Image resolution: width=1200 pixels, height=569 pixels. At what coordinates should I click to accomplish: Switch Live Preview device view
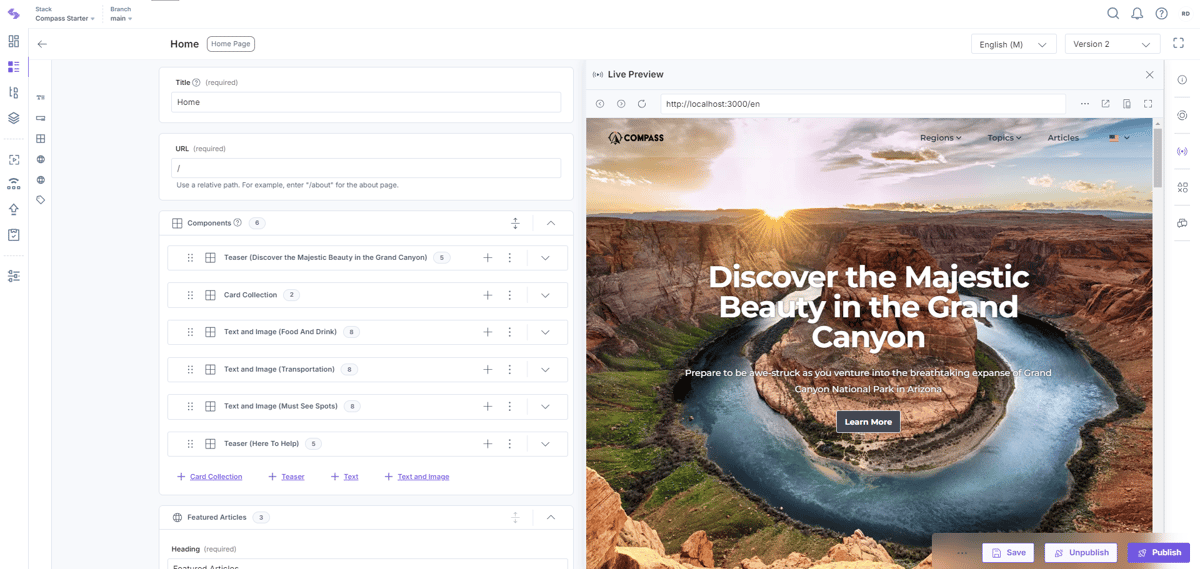click(1127, 104)
